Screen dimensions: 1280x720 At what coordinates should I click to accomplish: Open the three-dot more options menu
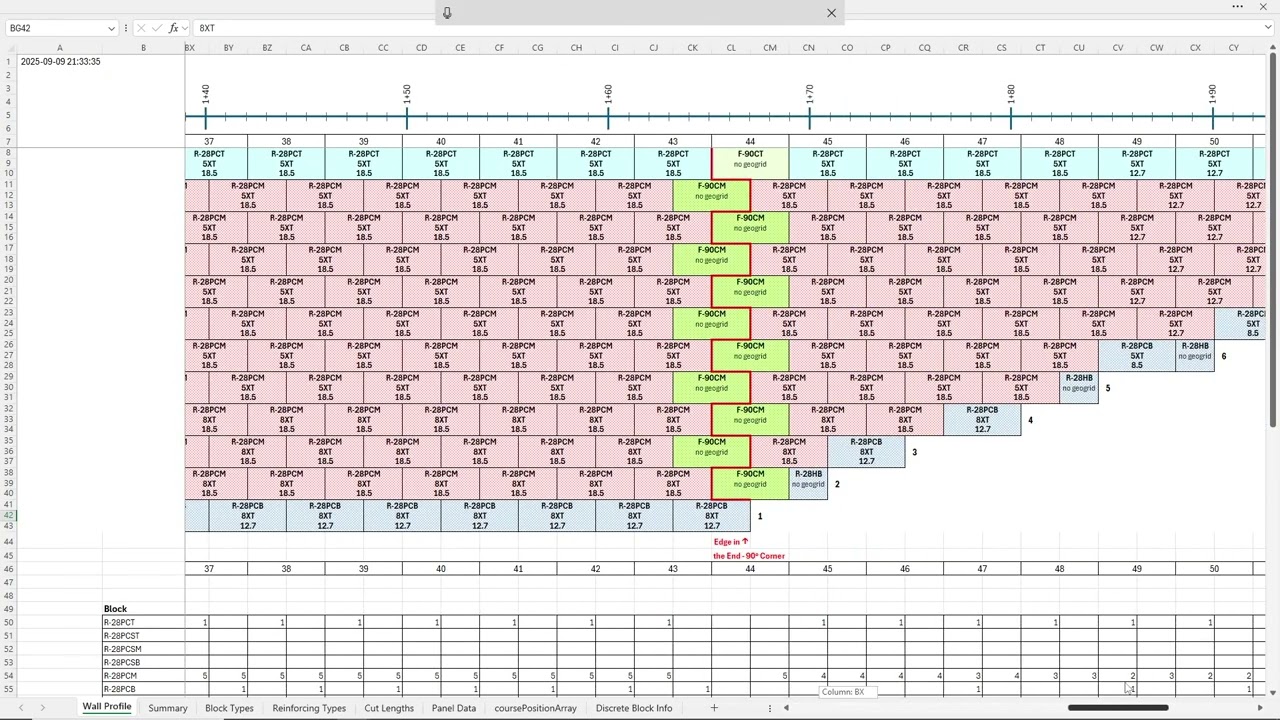[x=1238, y=7]
